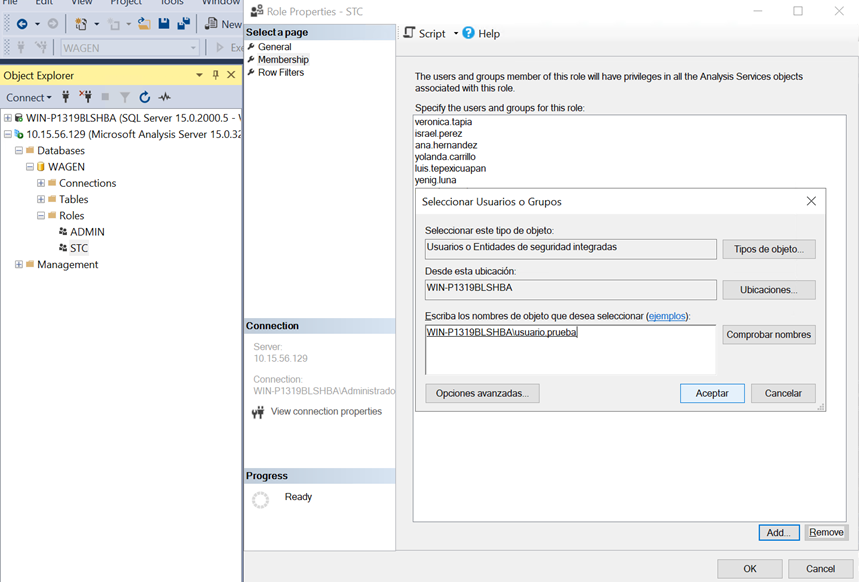Click the Open File folder icon in toolbar
859x582 pixels.
[144, 23]
